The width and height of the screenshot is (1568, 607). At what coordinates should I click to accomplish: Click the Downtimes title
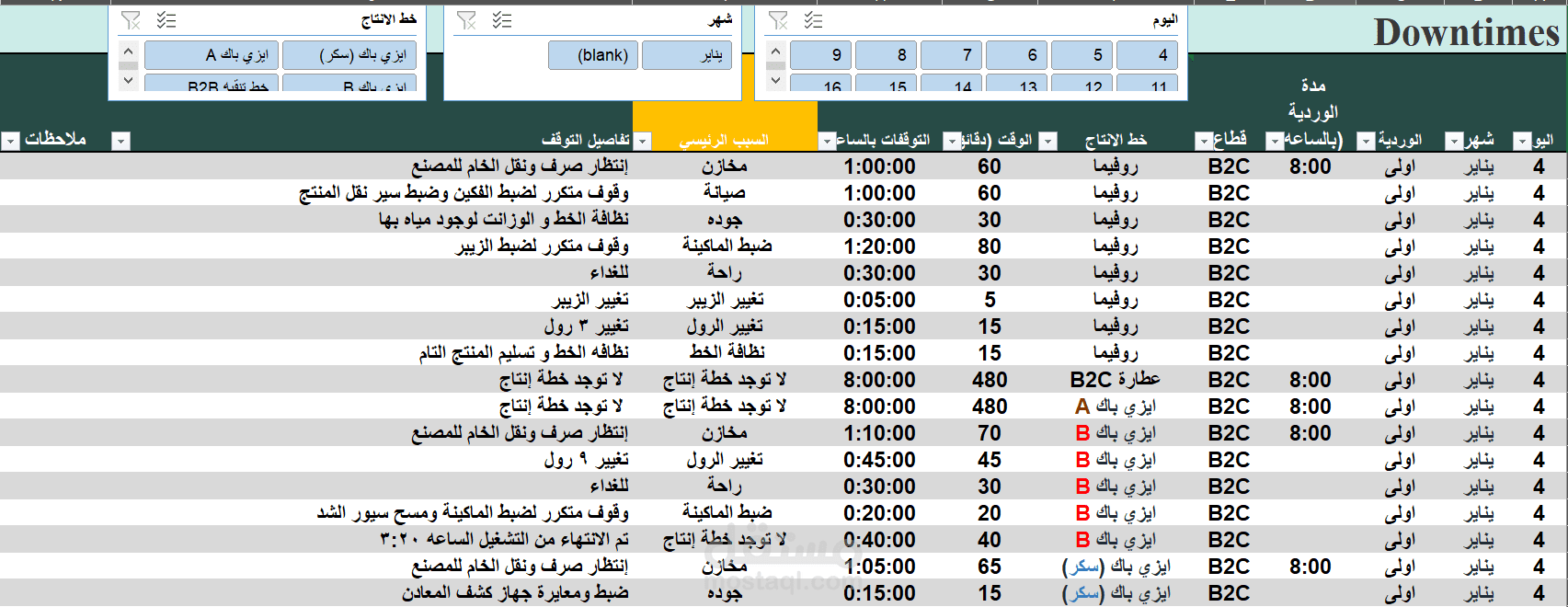point(1466,32)
